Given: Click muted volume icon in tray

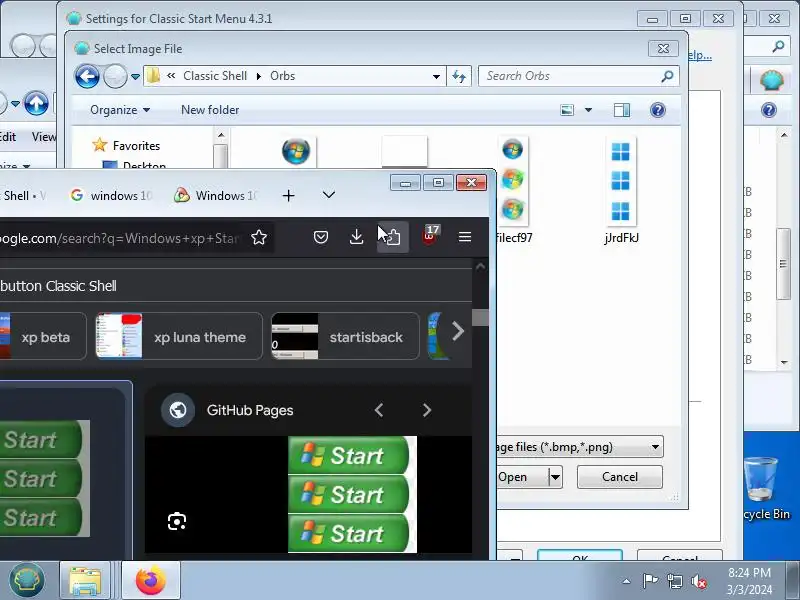Looking at the screenshot, I should click(698, 581).
